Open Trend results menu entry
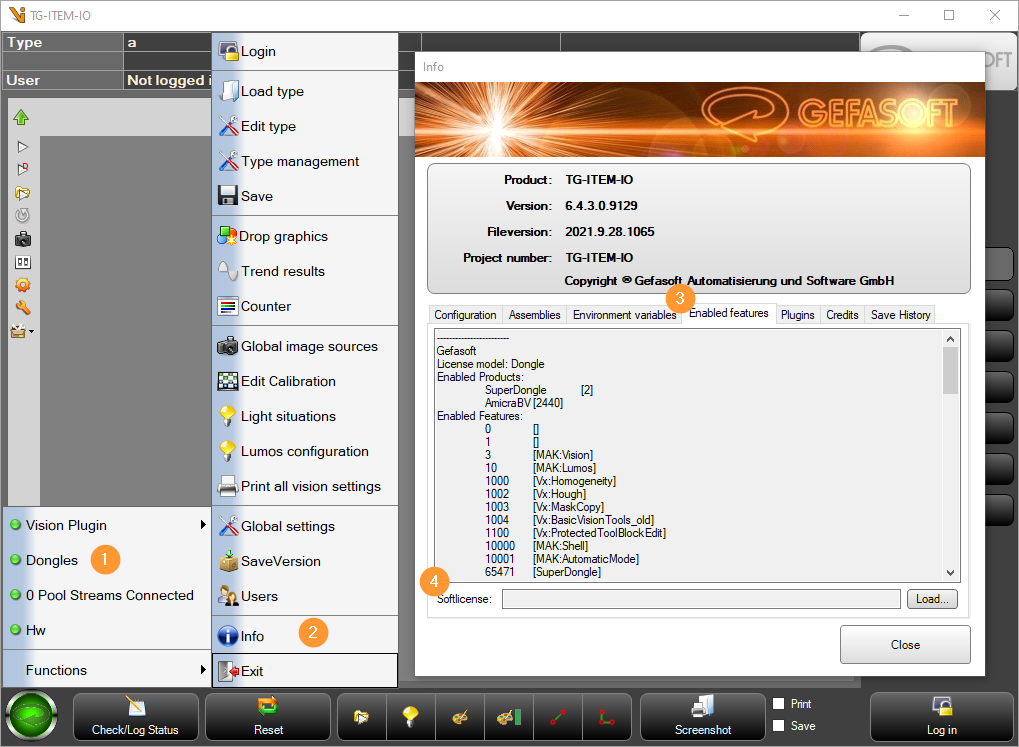The image size is (1019, 747). tap(305, 271)
